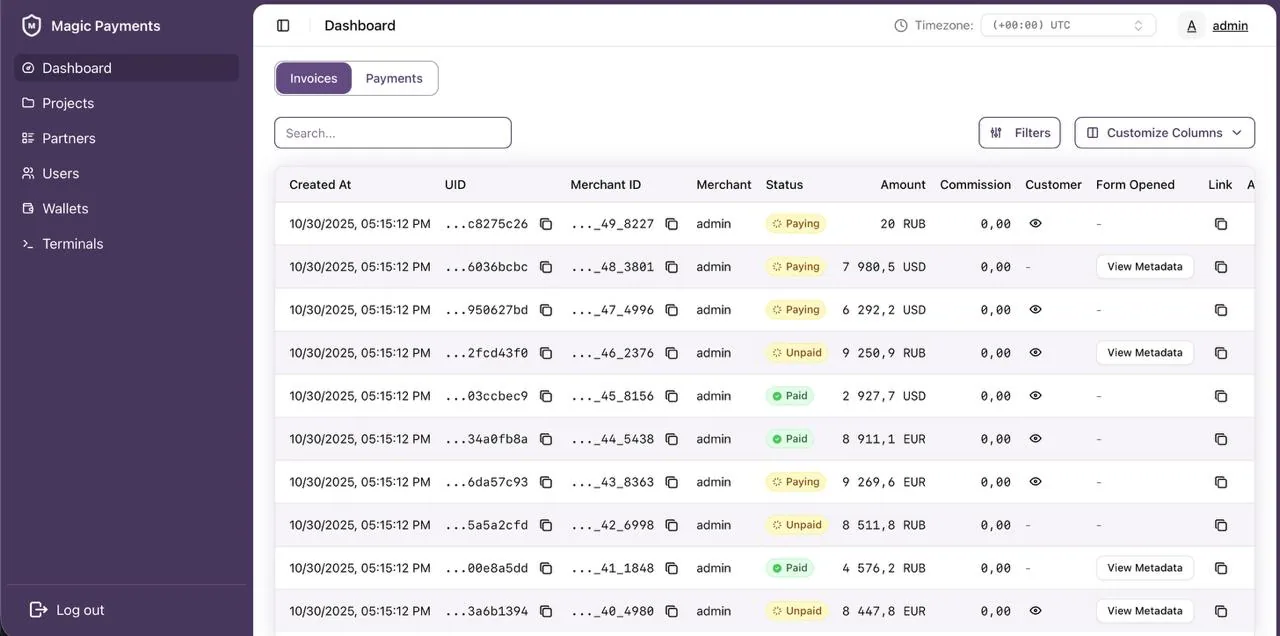Copy merchant ID ending 49_8227

672,224
